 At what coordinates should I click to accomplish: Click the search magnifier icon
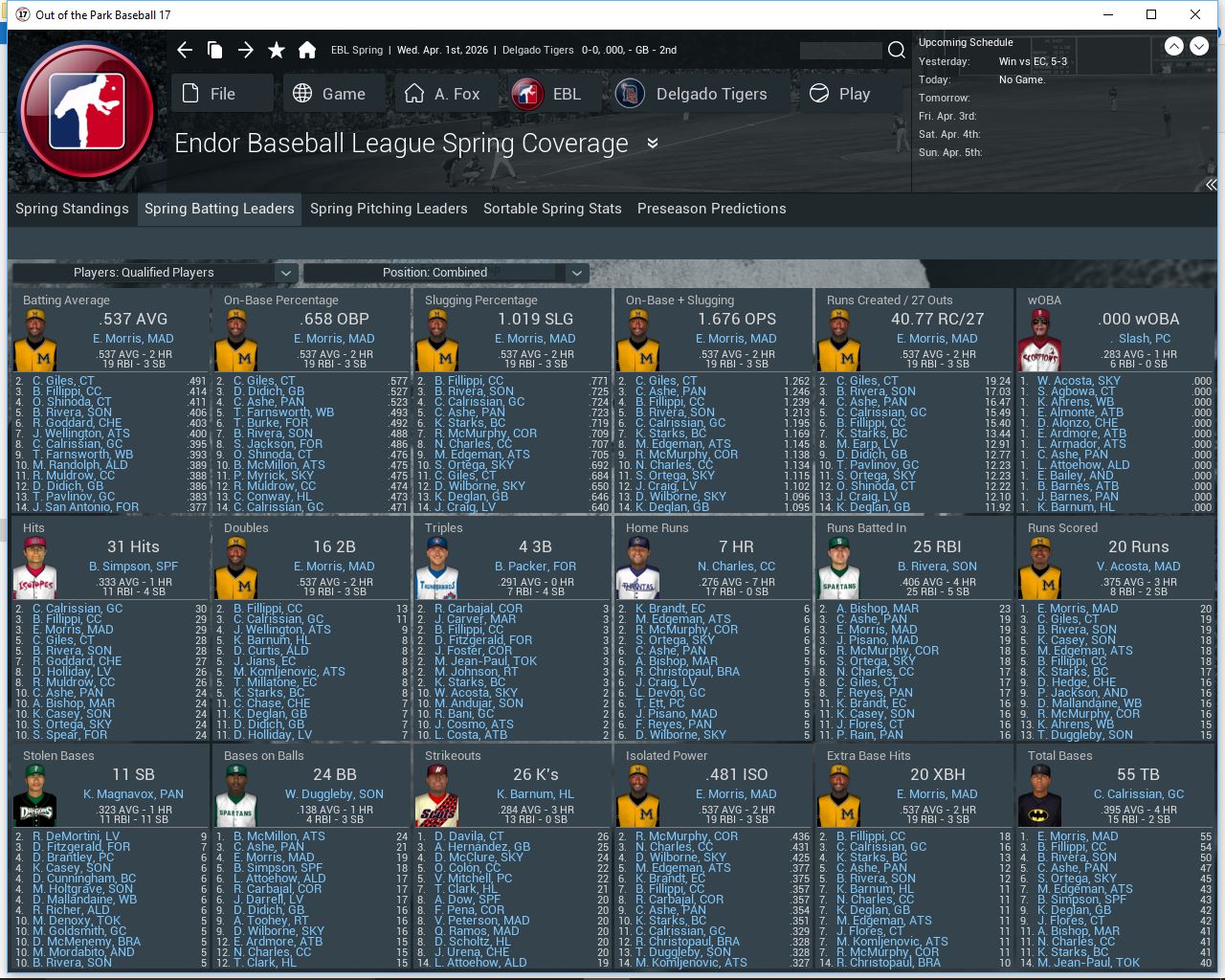click(897, 50)
